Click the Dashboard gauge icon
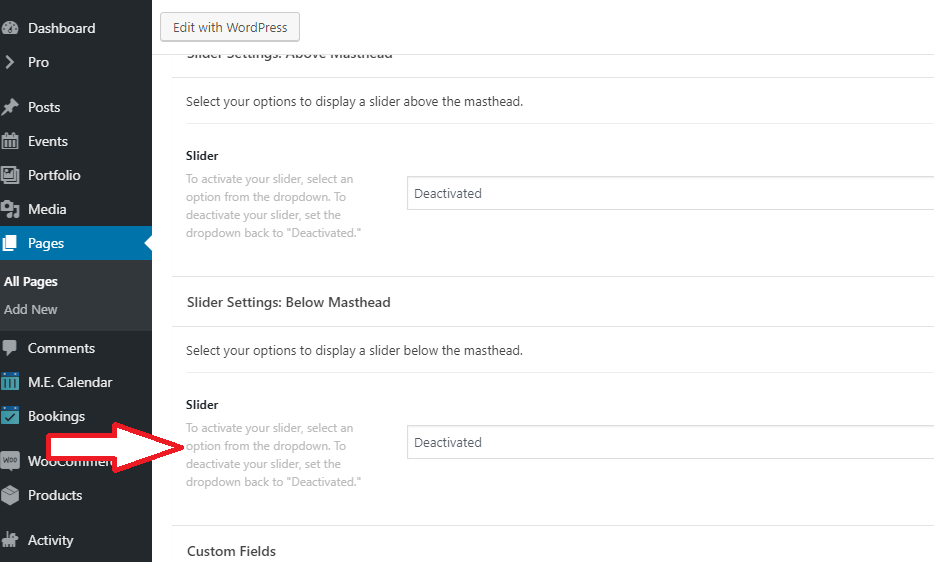The width and height of the screenshot is (934, 562). 10,28
